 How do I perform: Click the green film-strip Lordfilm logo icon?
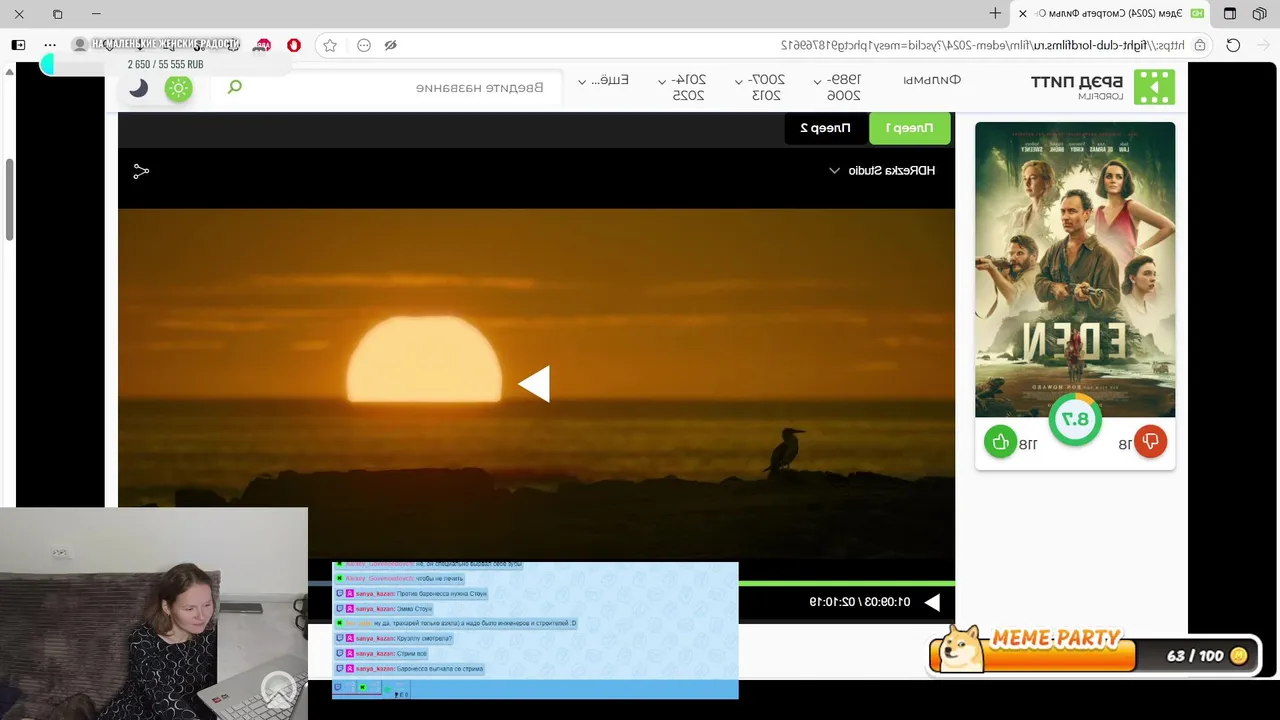coord(1154,87)
